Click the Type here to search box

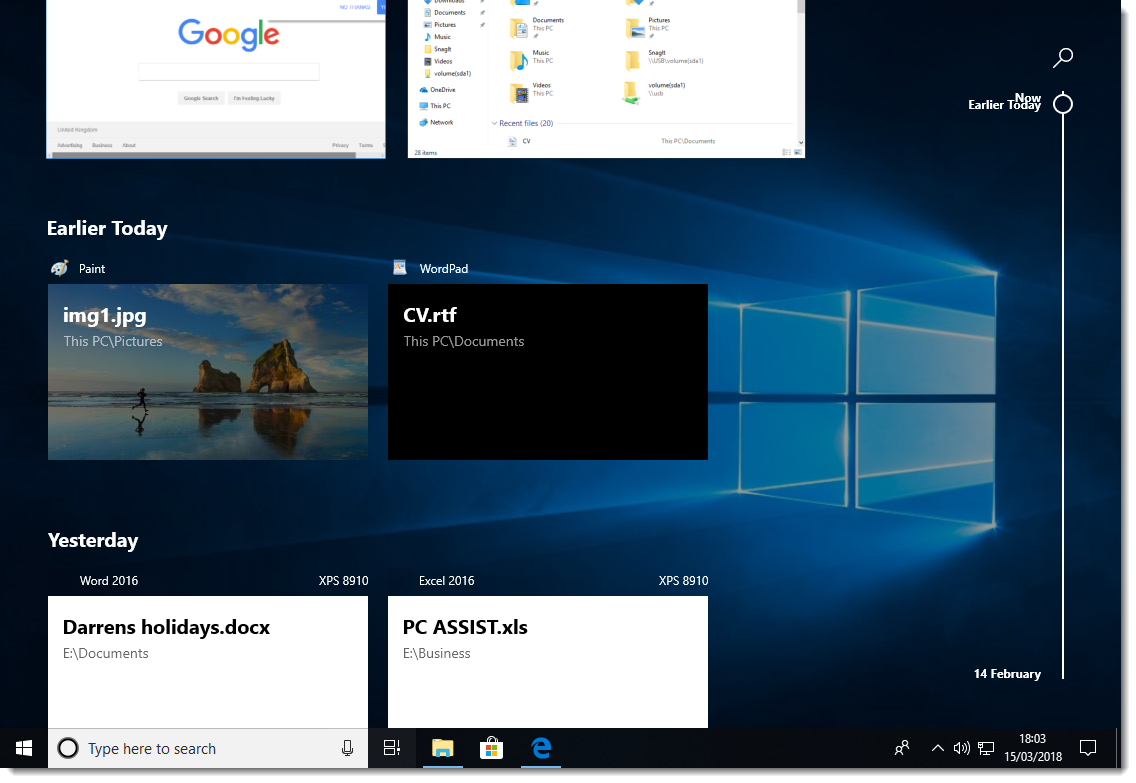coord(200,748)
